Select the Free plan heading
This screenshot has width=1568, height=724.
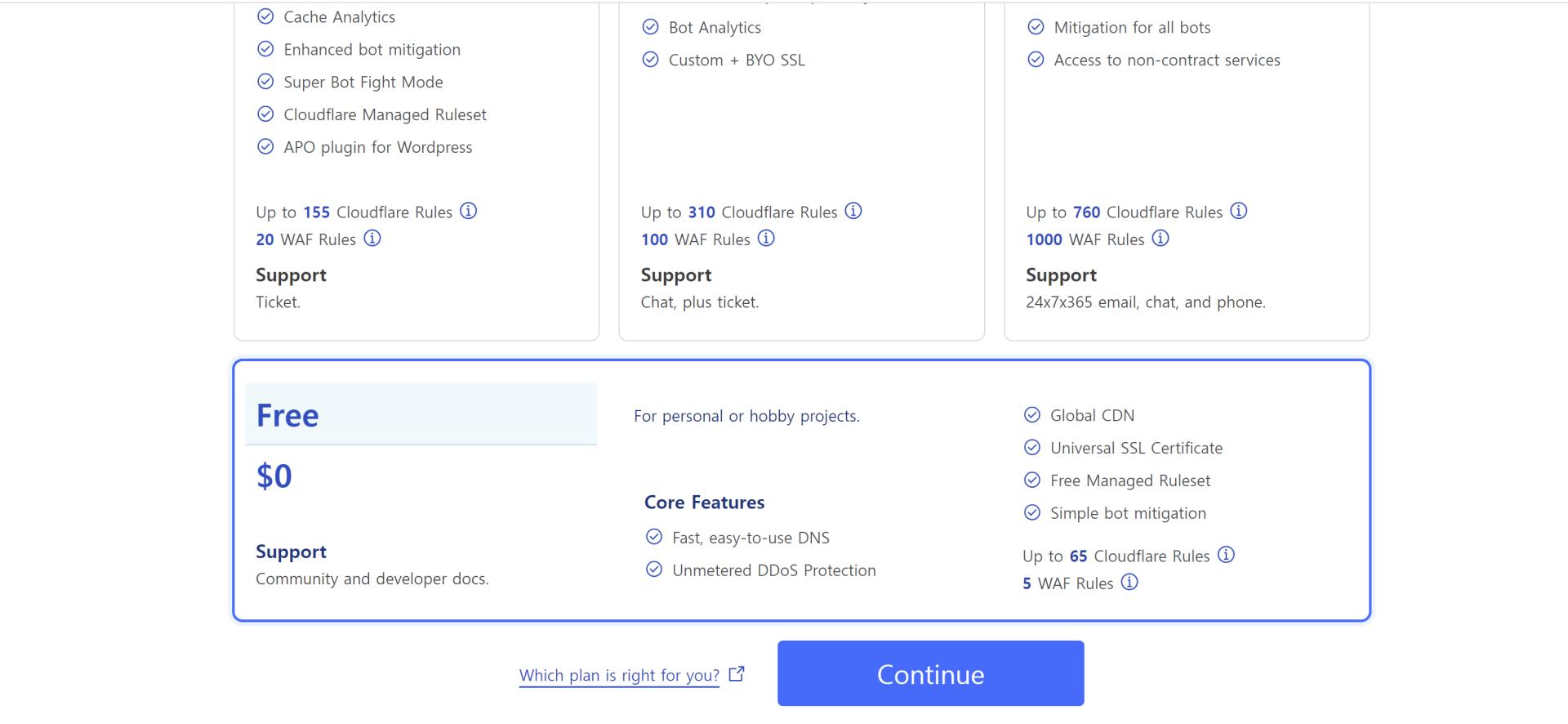click(x=287, y=415)
